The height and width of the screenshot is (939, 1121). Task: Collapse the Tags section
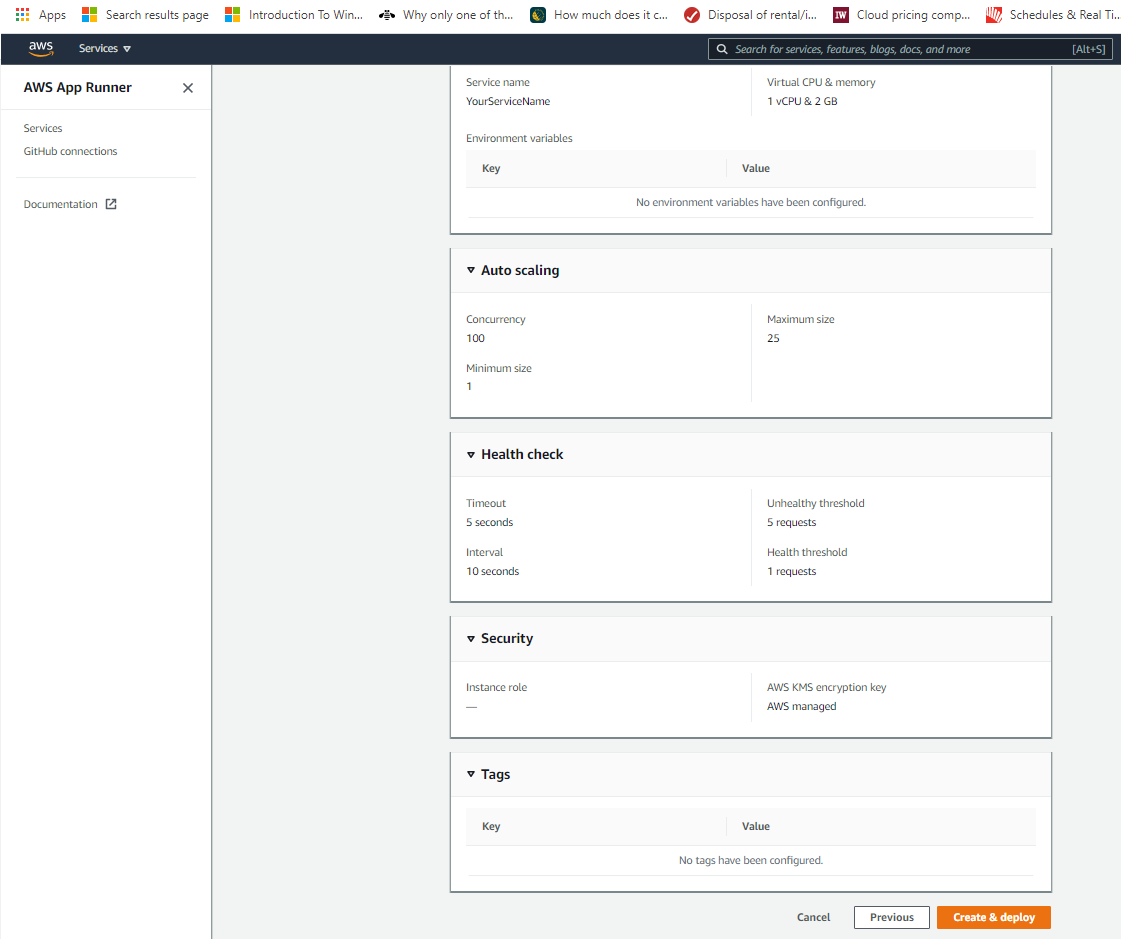(470, 774)
